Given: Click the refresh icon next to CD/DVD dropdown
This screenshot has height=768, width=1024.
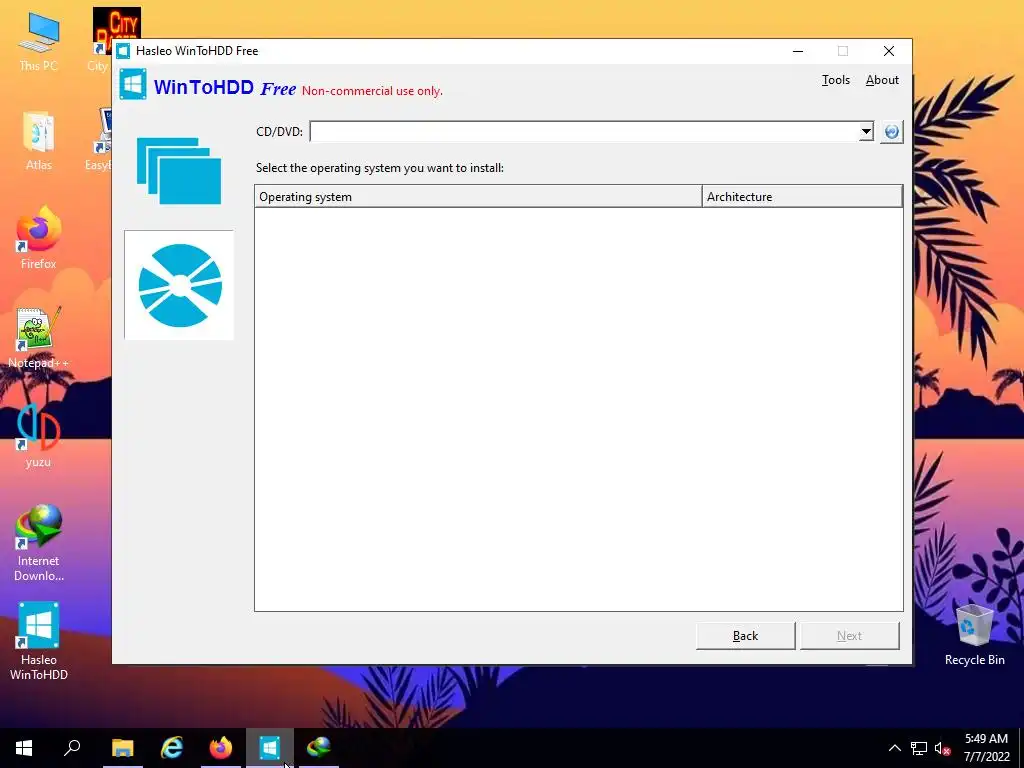Looking at the screenshot, I should (x=891, y=132).
